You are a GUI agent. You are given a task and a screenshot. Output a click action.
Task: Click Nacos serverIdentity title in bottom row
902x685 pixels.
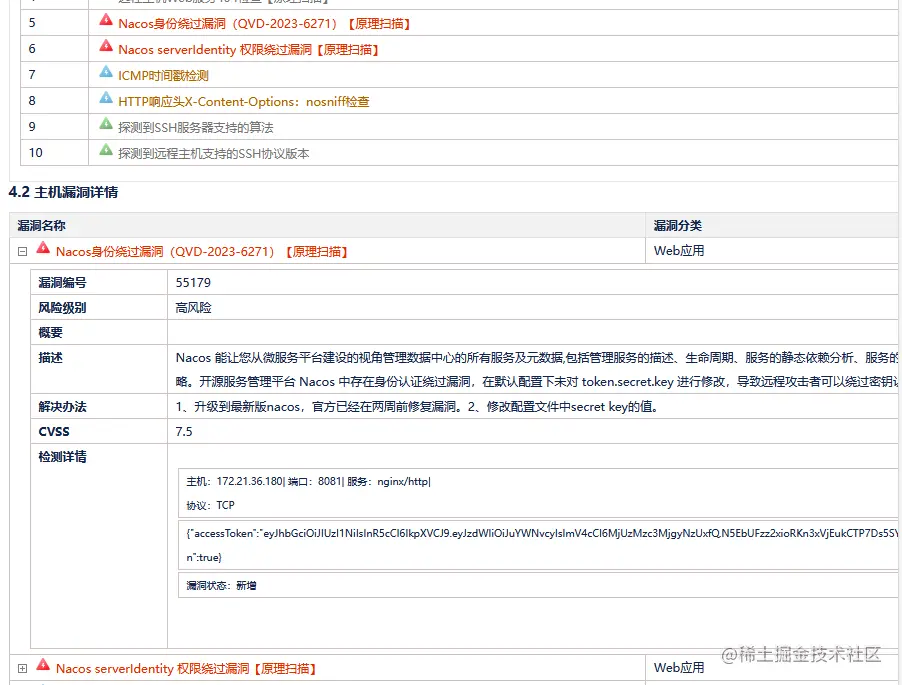click(186, 669)
